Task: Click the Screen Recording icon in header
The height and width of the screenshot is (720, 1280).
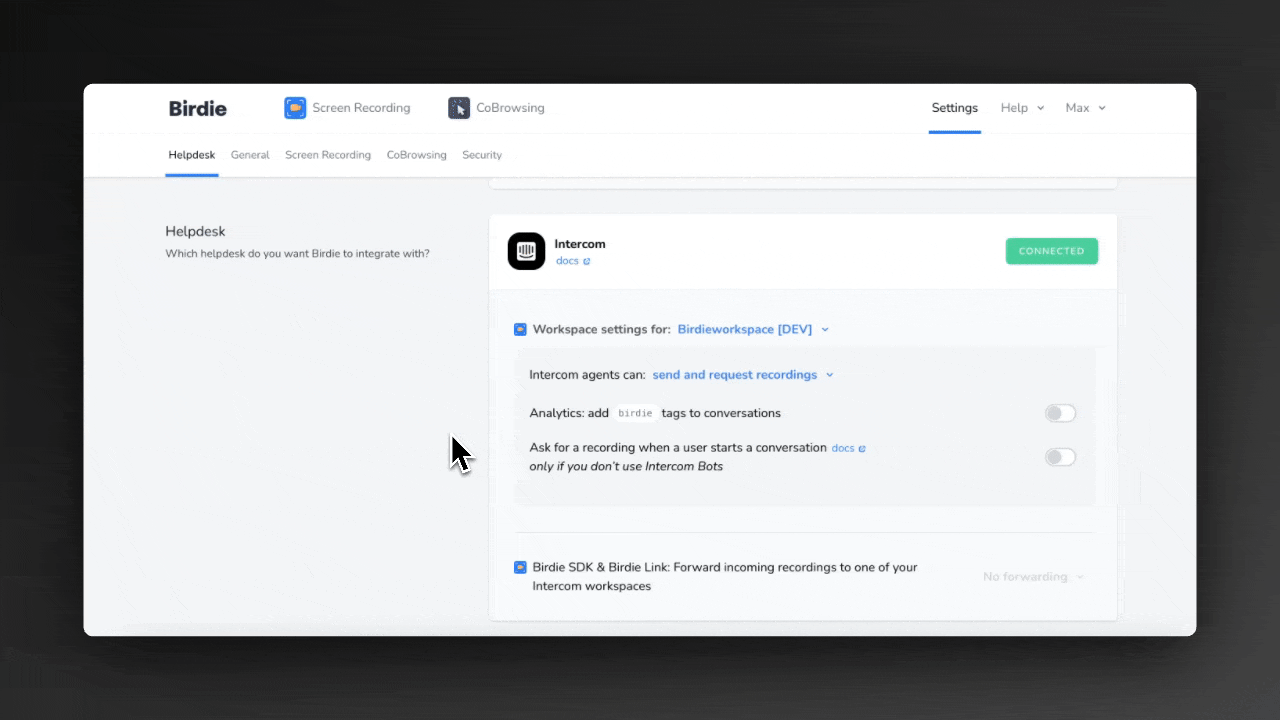Action: tap(295, 108)
